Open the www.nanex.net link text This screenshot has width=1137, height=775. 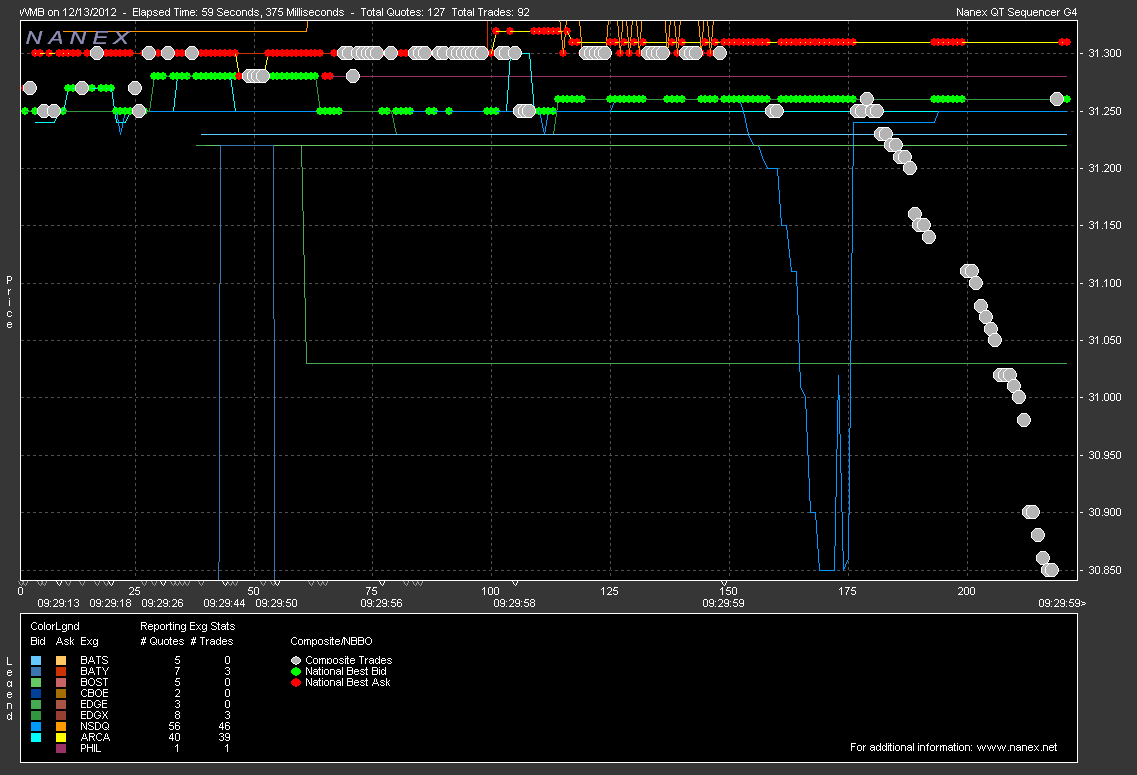click(x=1017, y=747)
